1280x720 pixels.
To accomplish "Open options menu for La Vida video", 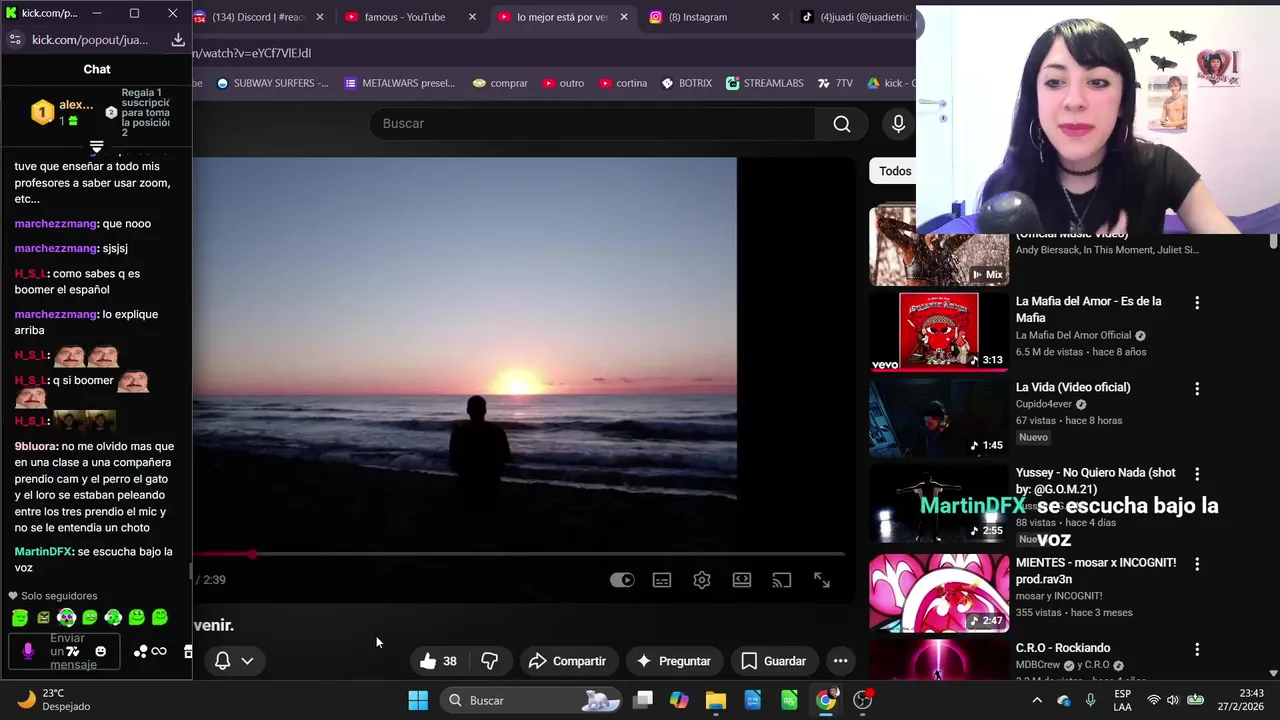I will 1197,389.
